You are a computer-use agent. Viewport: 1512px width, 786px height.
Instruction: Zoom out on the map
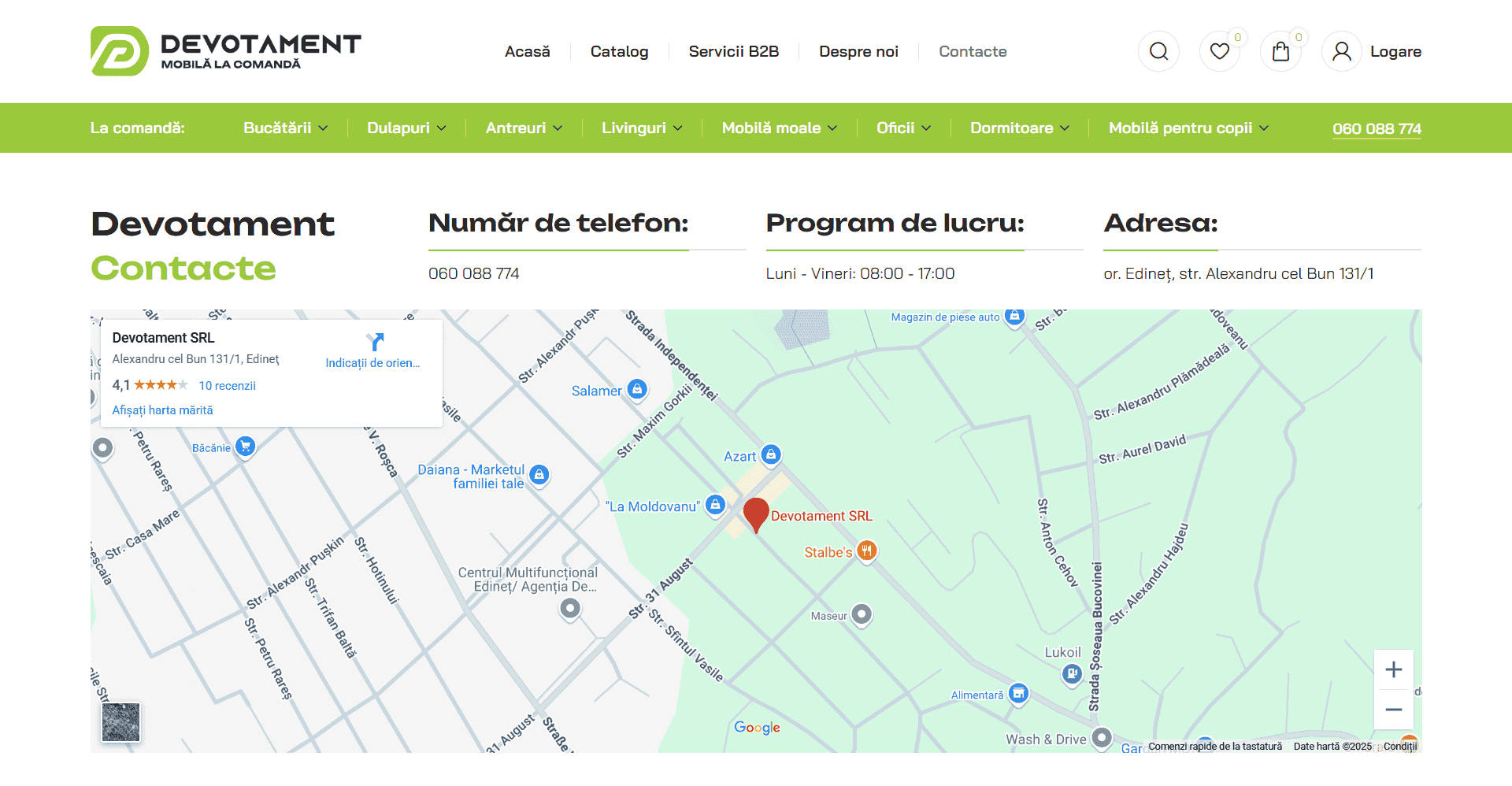click(x=1393, y=710)
